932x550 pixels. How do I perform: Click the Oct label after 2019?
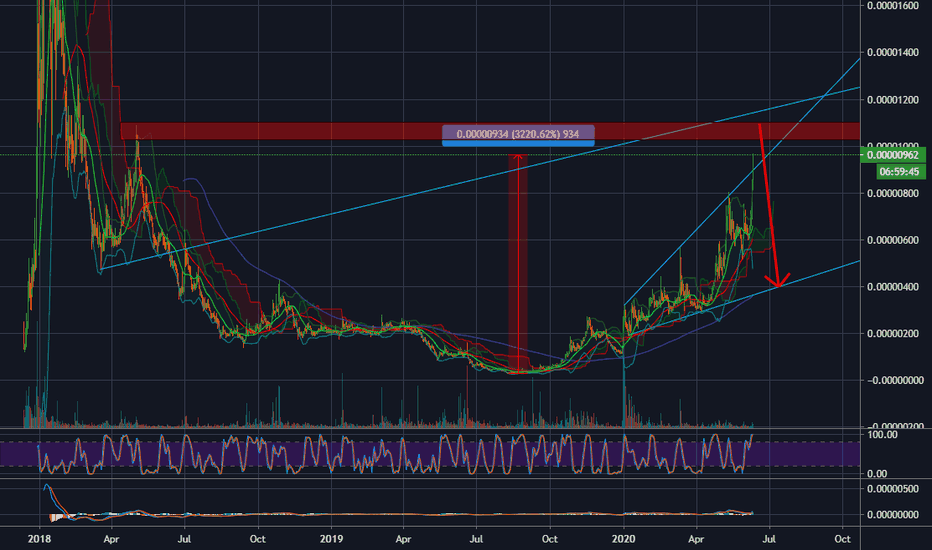pos(550,539)
